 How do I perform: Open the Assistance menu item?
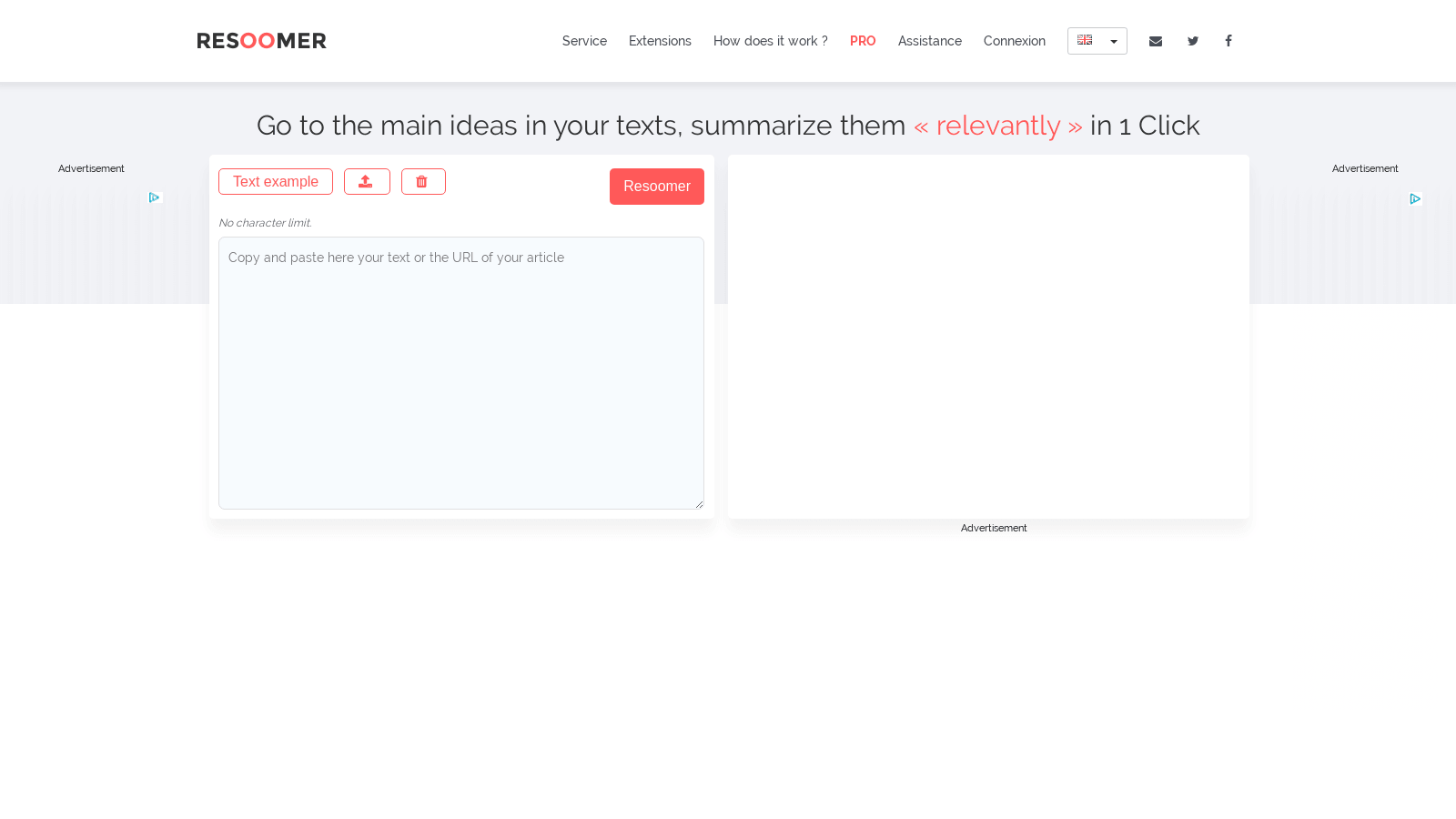pyautogui.click(x=930, y=41)
